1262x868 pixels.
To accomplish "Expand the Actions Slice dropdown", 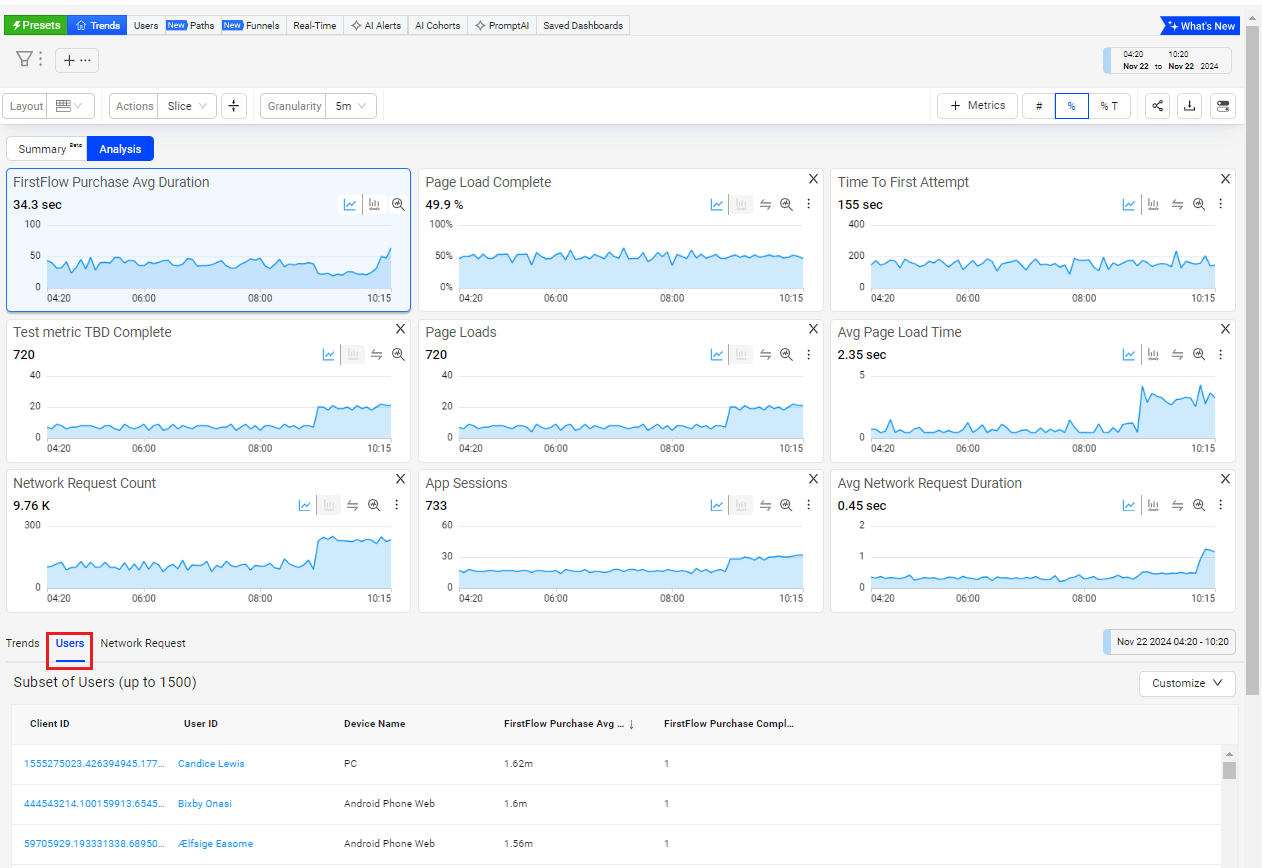I will click(x=188, y=106).
